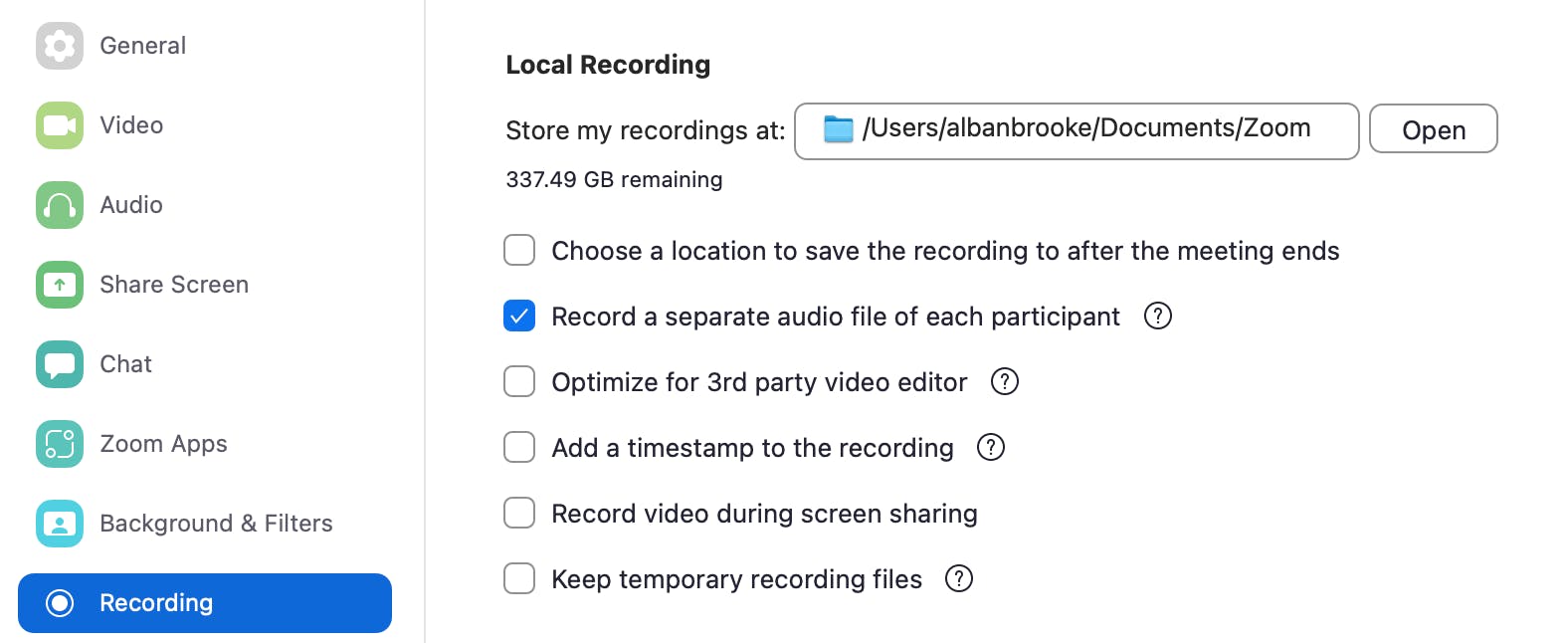This screenshot has height=643, width=1568.
Task: Enable Record video during screen sharing
Action: pyautogui.click(x=518, y=513)
